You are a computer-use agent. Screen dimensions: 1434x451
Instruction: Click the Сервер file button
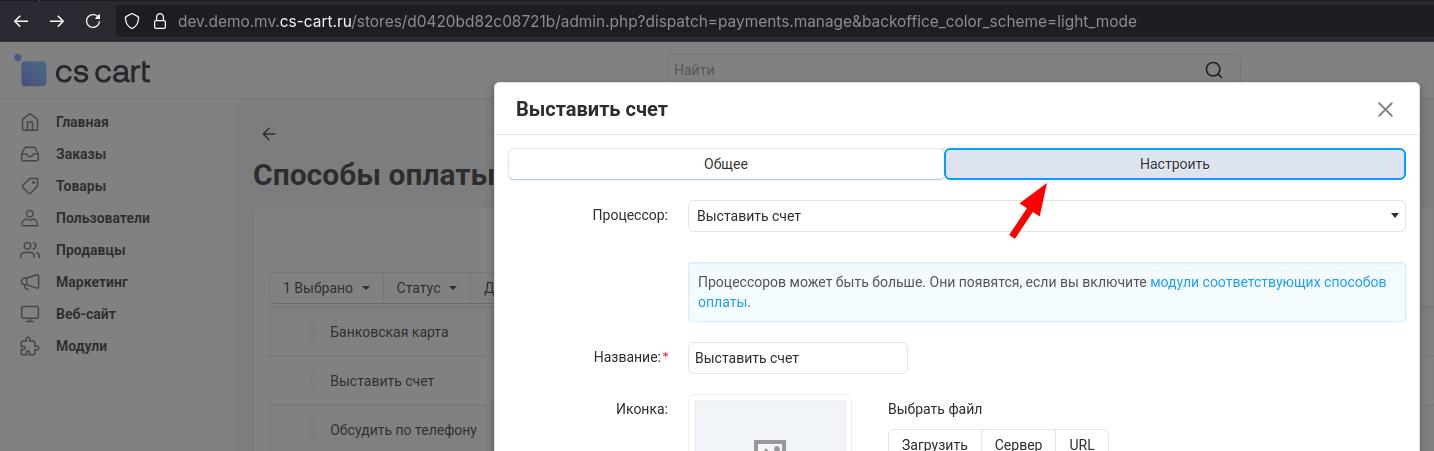(x=1018, y=444)
